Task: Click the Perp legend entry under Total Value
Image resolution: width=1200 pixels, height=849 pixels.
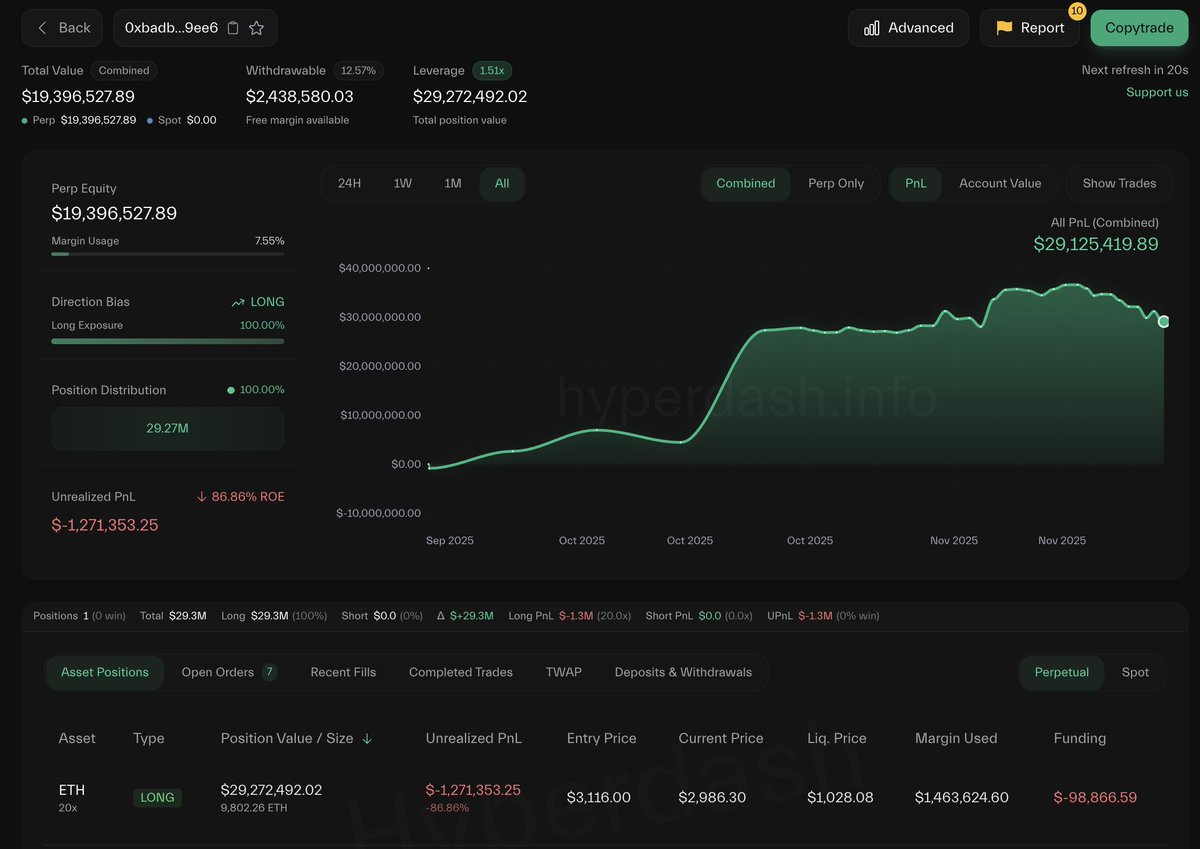Action: click(x=79, y=120)
